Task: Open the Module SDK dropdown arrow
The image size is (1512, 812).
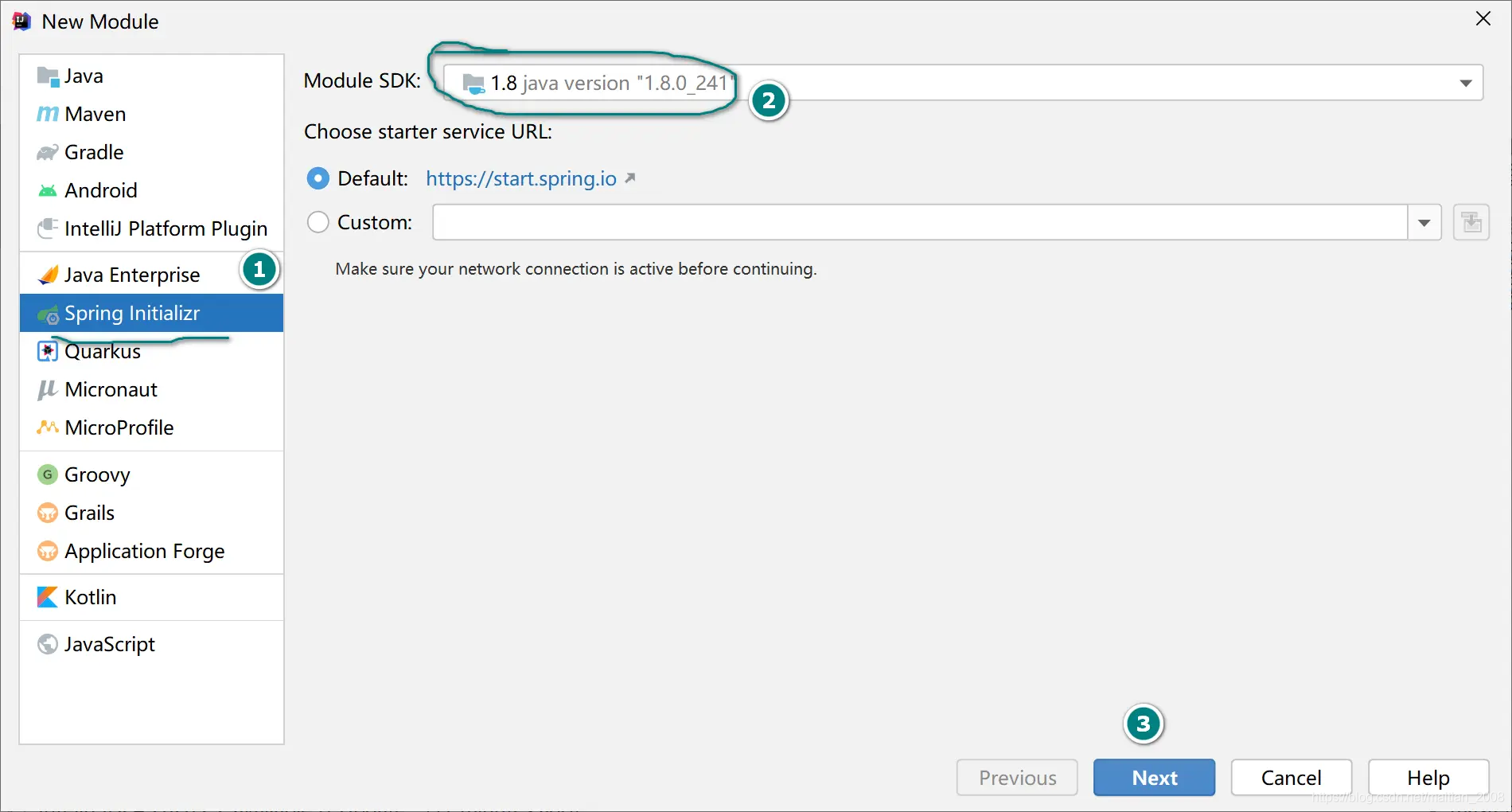Action: [1466, 83]
